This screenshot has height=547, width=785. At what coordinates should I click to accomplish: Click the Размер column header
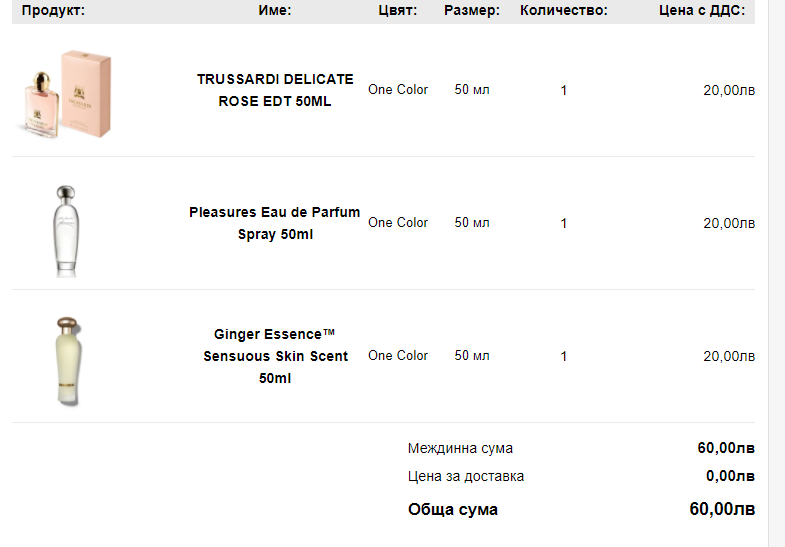472,11
